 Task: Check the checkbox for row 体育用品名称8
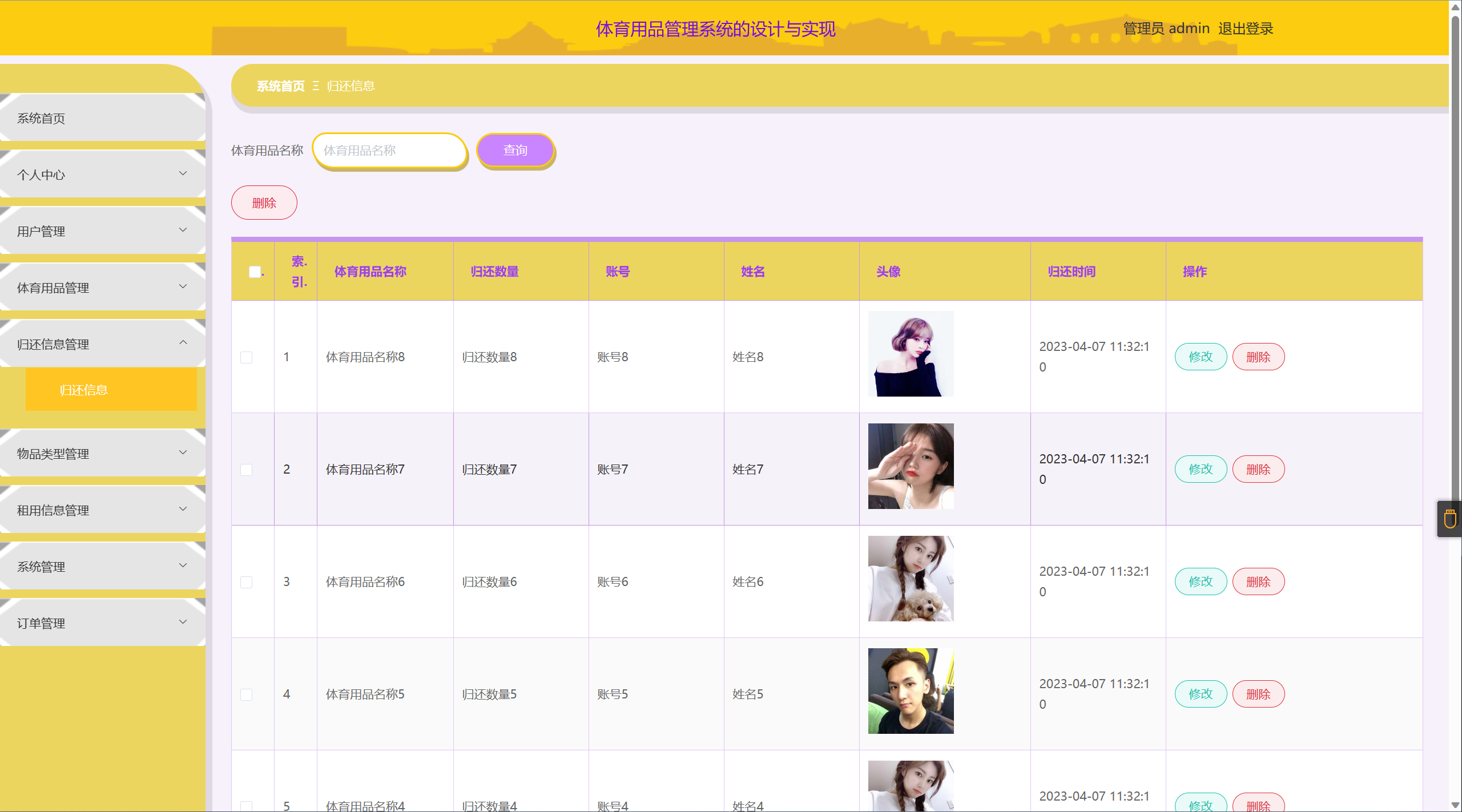pos(246,357)
